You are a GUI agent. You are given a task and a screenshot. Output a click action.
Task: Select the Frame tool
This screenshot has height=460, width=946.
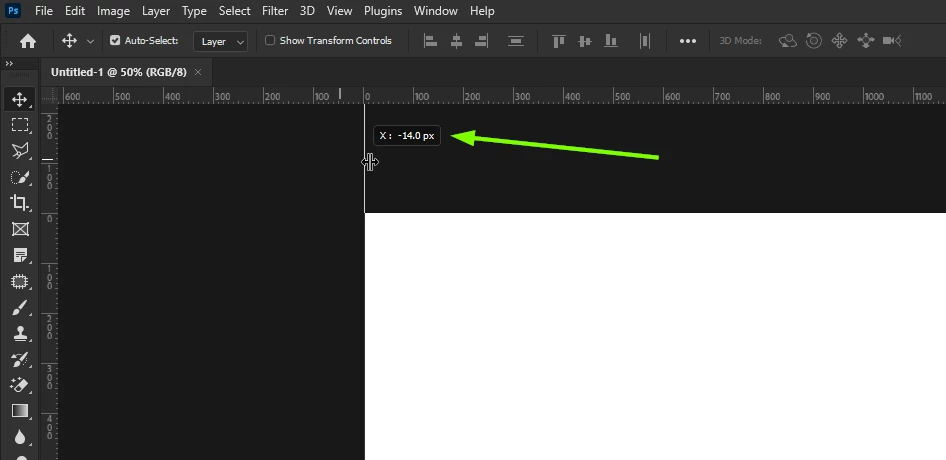coord(19,229)
